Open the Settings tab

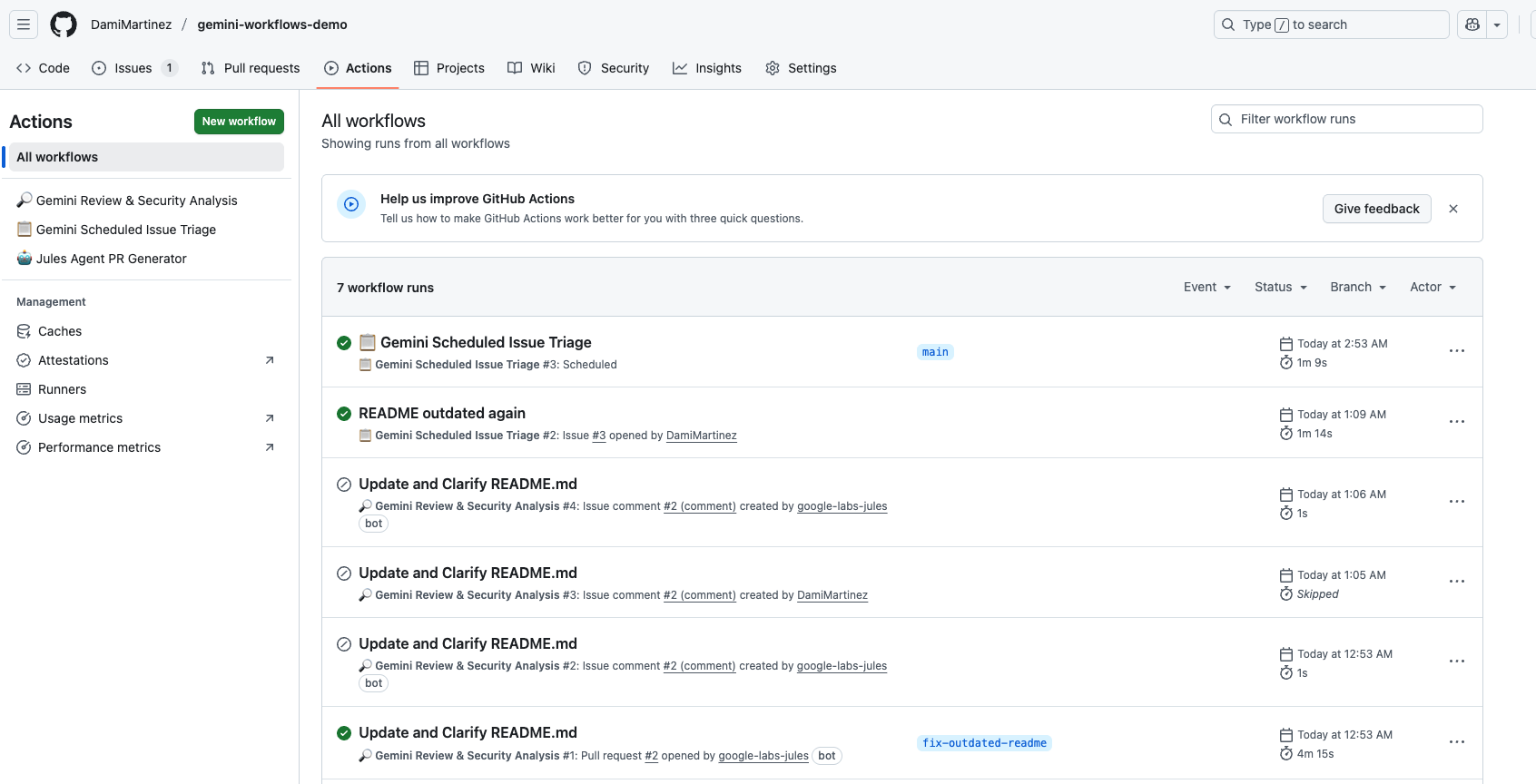[801, 68]
